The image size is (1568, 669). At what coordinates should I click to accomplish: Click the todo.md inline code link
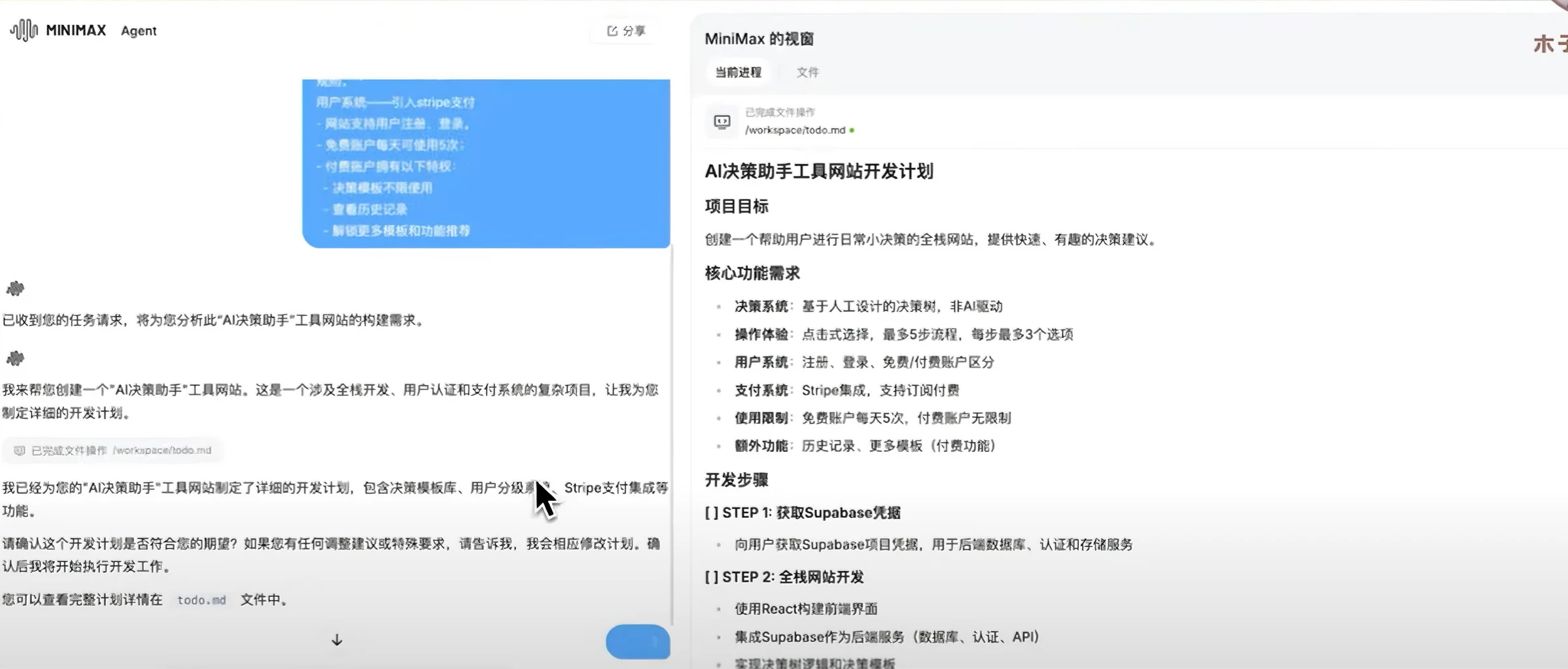tap(201, 600)
